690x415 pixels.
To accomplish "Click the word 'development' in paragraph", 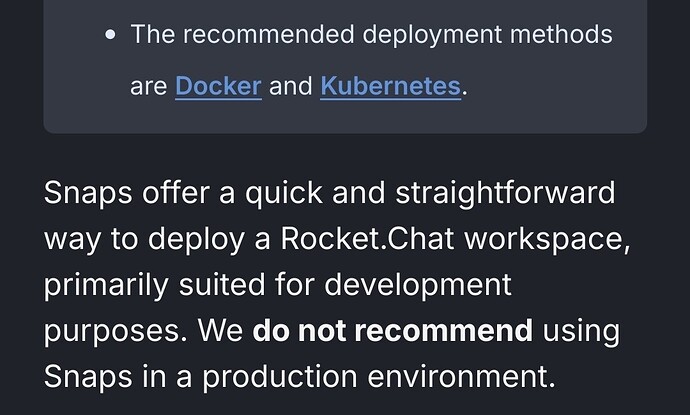I will click(x=418, y=285).
